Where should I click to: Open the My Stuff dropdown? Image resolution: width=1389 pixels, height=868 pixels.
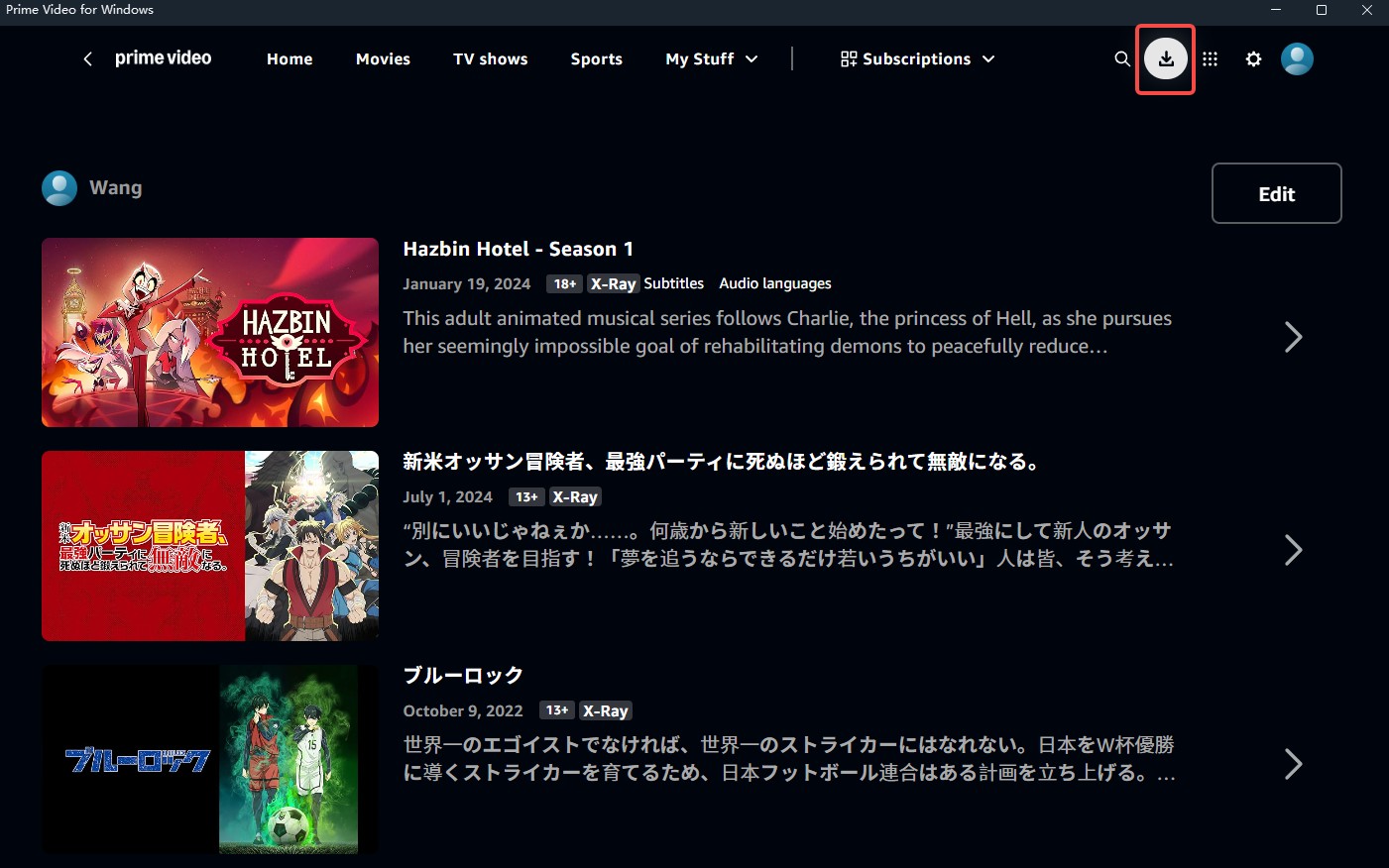point(710,59)
